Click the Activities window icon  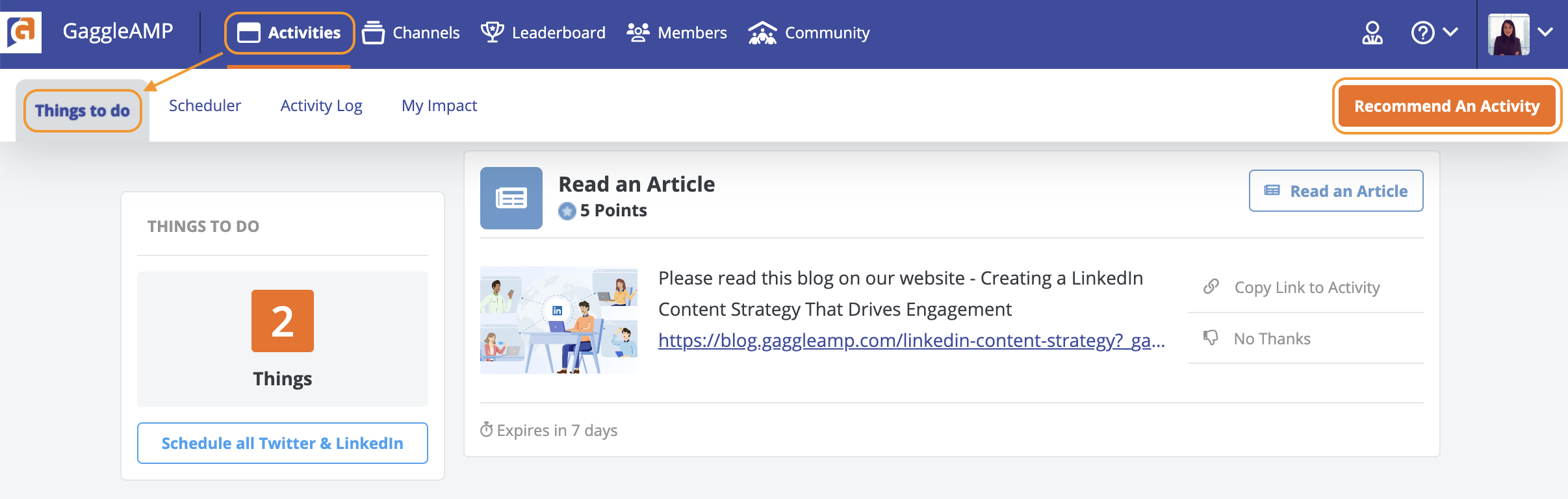pyautogui.click(x=249, y=32)
